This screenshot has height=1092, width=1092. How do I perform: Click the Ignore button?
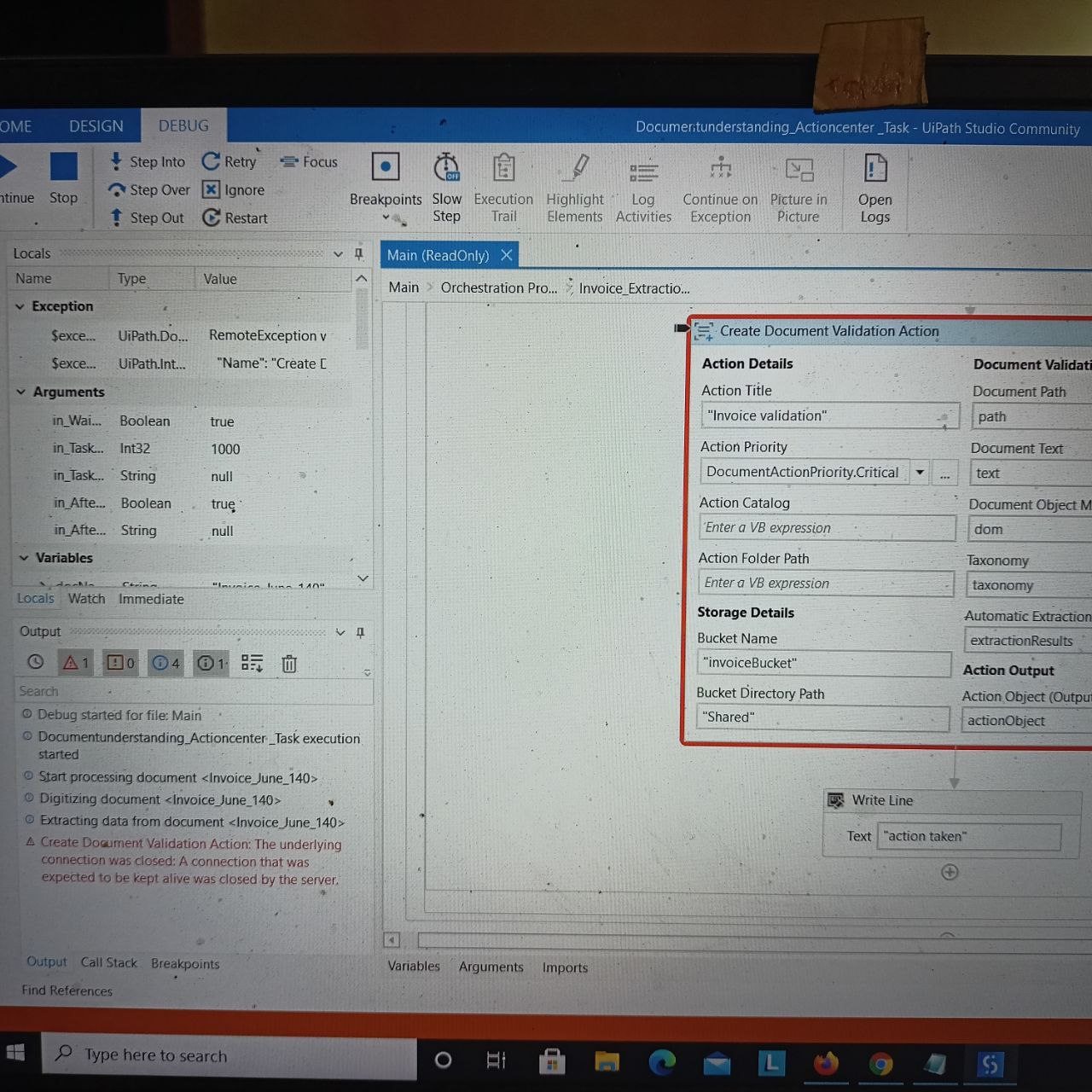233,189
